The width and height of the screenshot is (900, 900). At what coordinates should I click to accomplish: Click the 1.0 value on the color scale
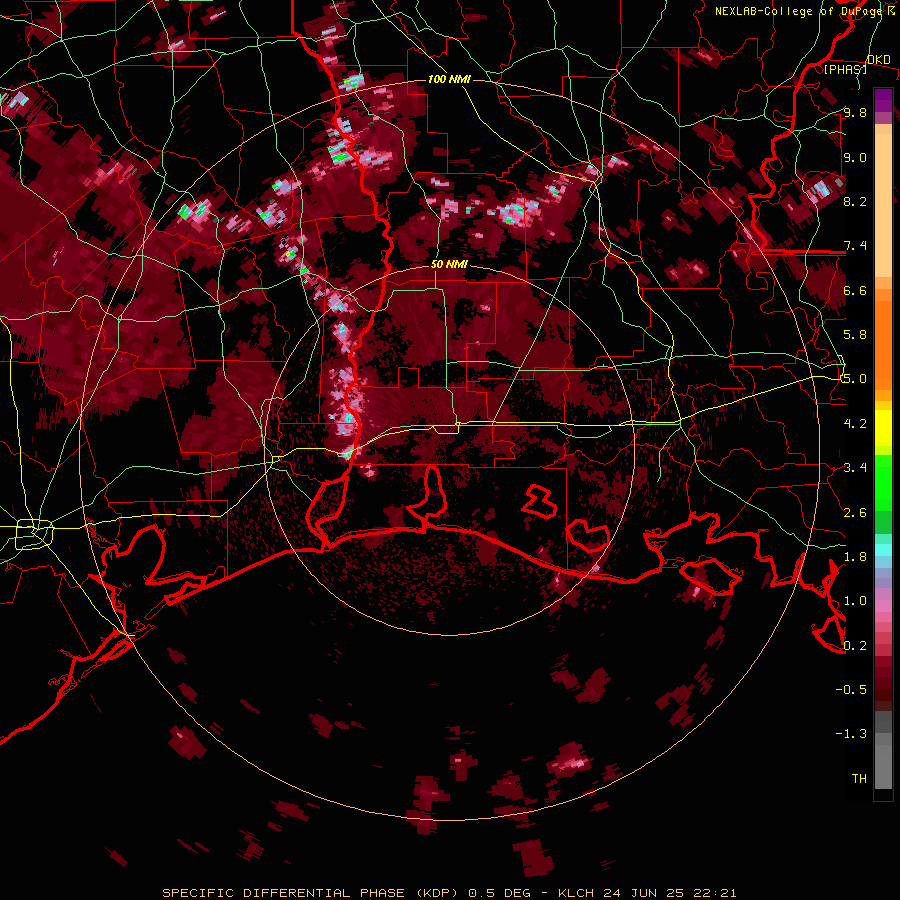pos(855,601)
